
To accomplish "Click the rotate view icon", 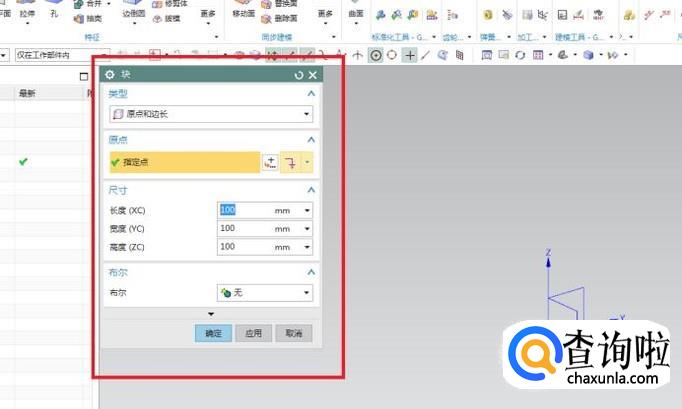I will pos(520,55).
